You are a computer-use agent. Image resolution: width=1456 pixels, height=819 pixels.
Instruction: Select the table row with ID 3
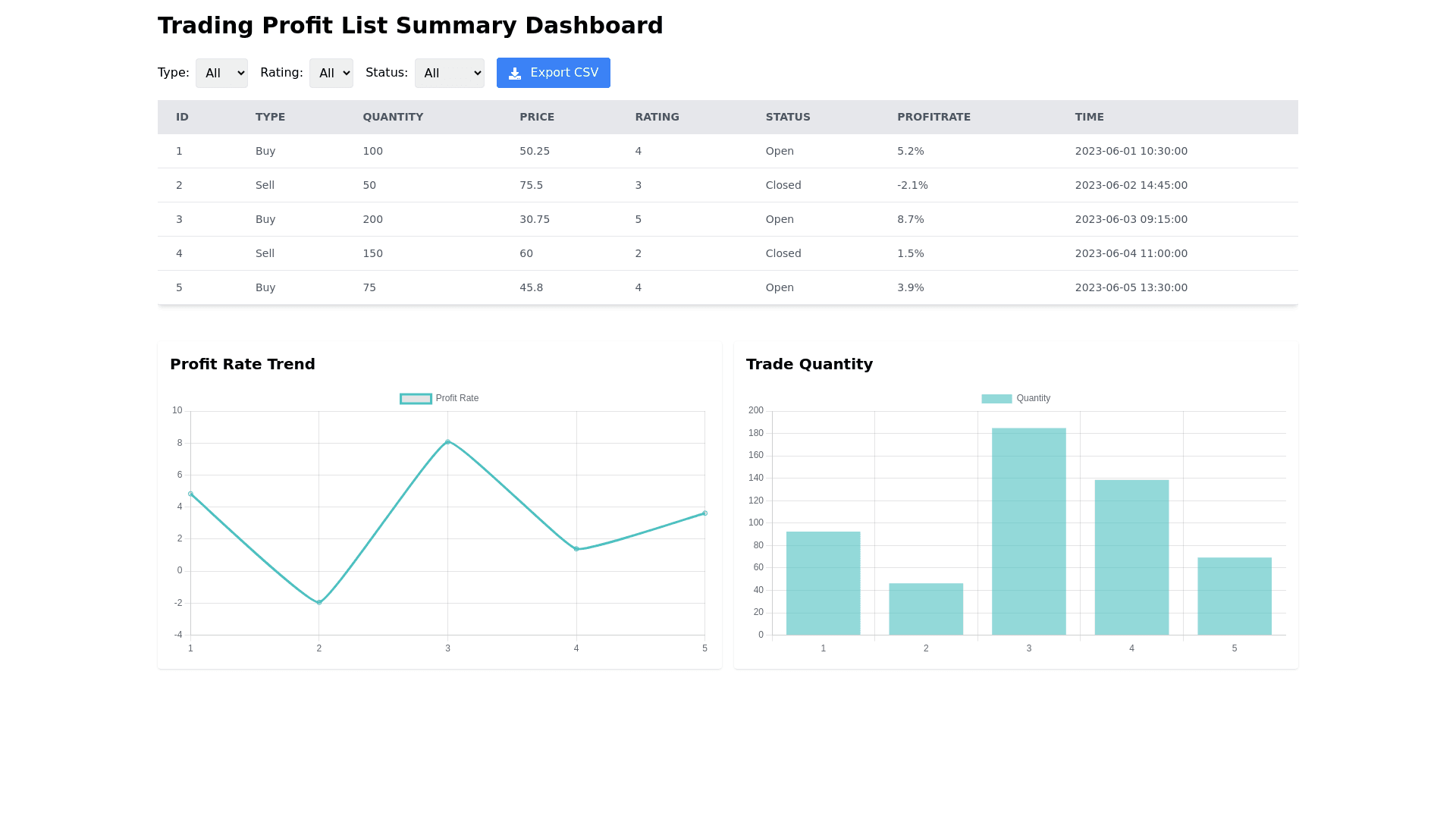(727, 219)
